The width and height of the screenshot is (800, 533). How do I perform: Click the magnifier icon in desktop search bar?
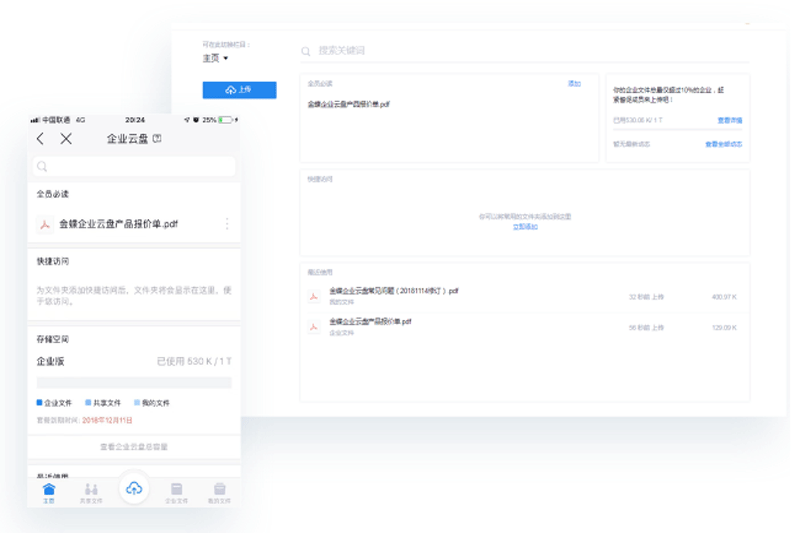307,50
